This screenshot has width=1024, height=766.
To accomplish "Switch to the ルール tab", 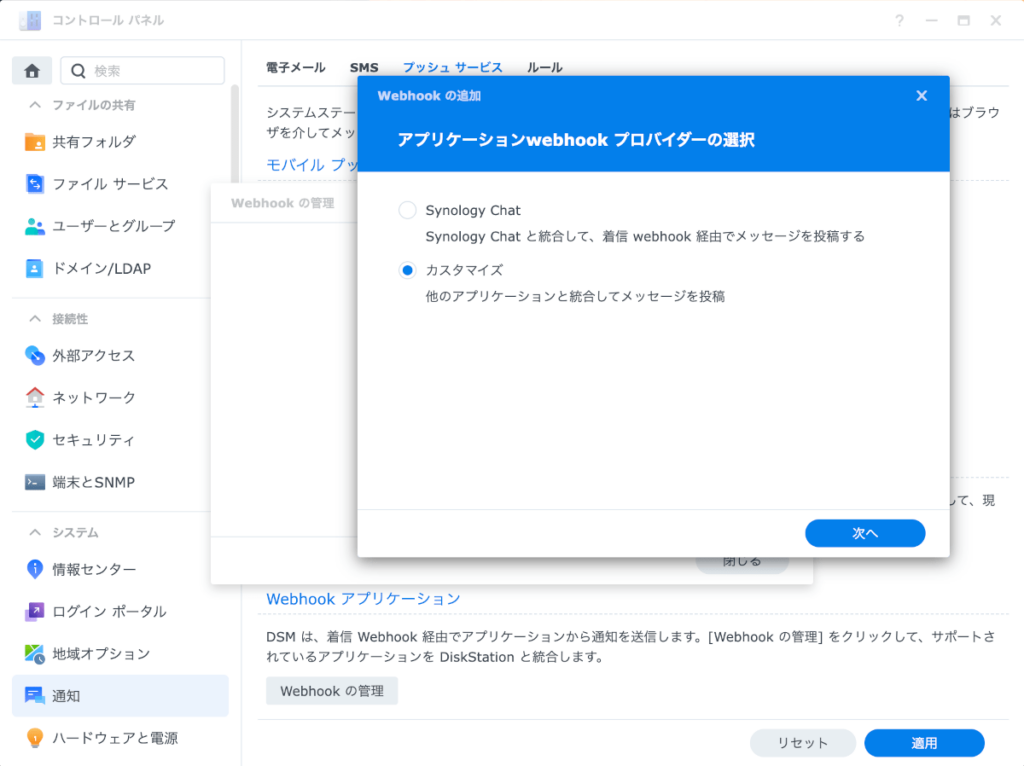I will click(x=545, y=67).
